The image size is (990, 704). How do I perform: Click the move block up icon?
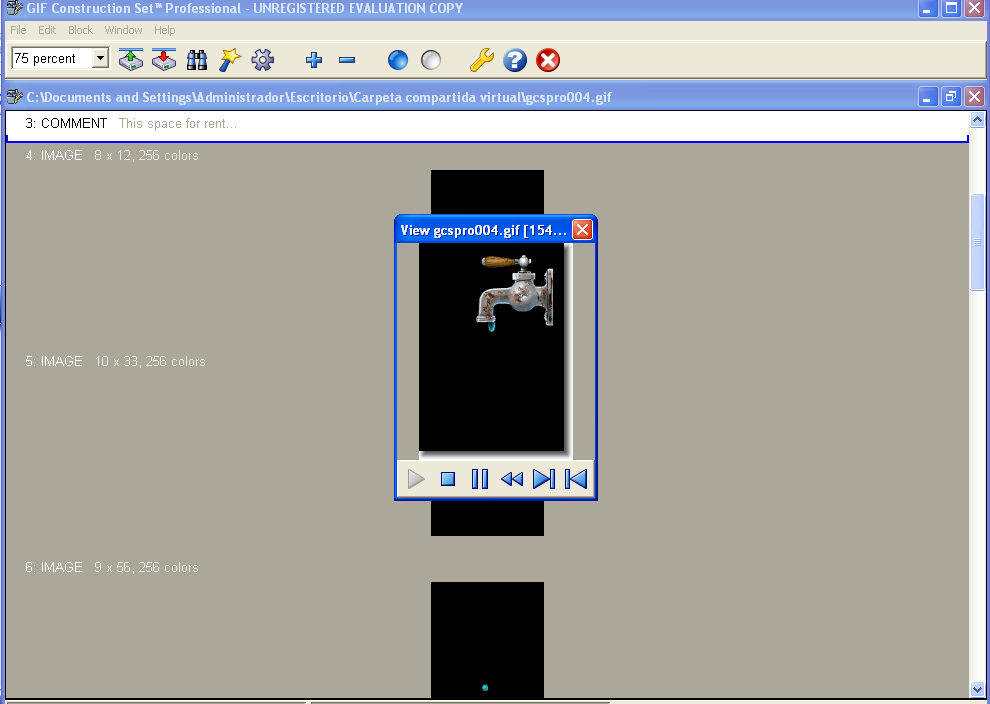(x=131, y=60)
